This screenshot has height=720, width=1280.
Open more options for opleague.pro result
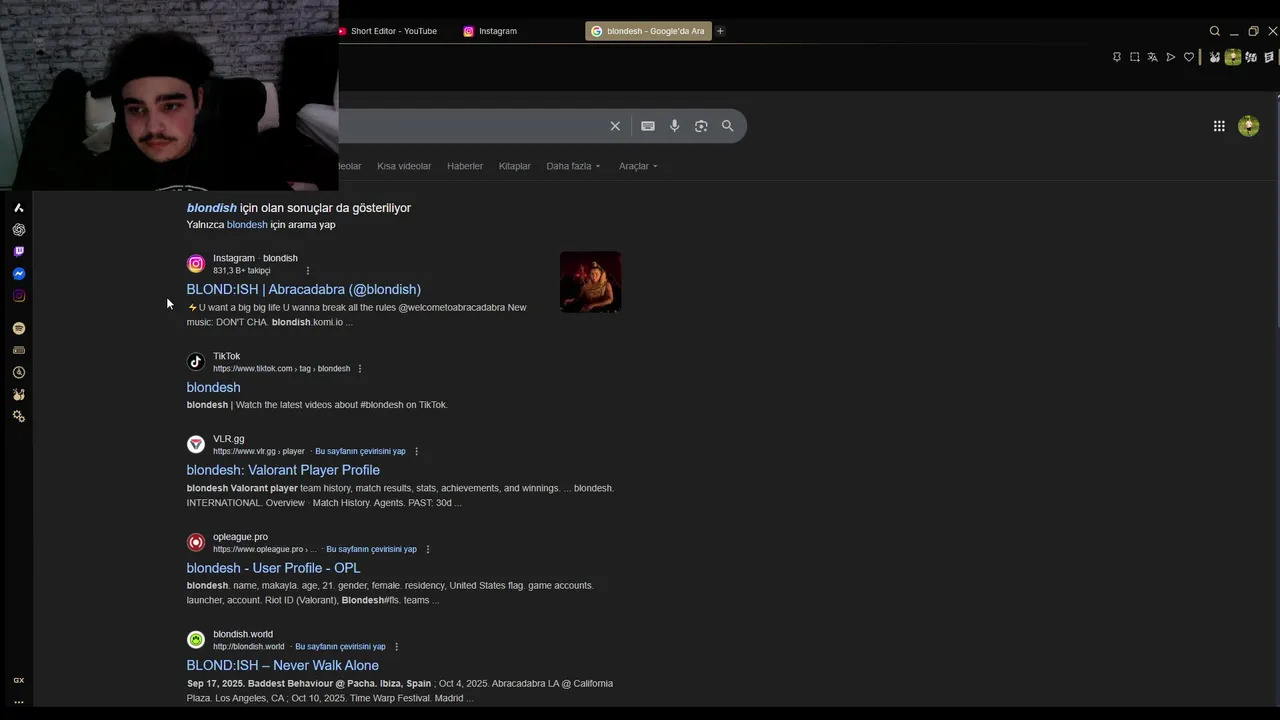click(427, 549)
